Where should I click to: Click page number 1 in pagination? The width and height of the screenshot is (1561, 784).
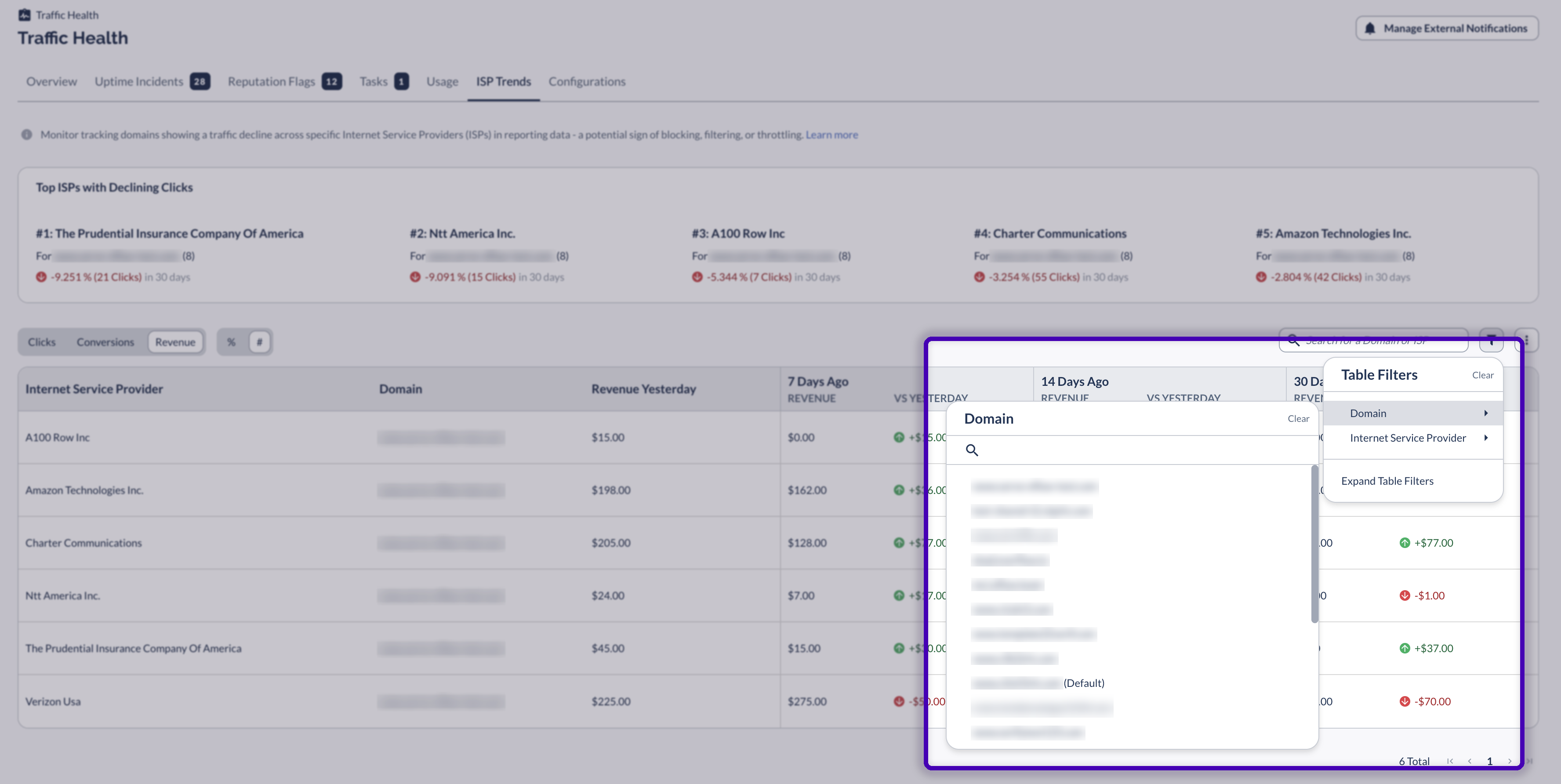(x=1489, y=762)
